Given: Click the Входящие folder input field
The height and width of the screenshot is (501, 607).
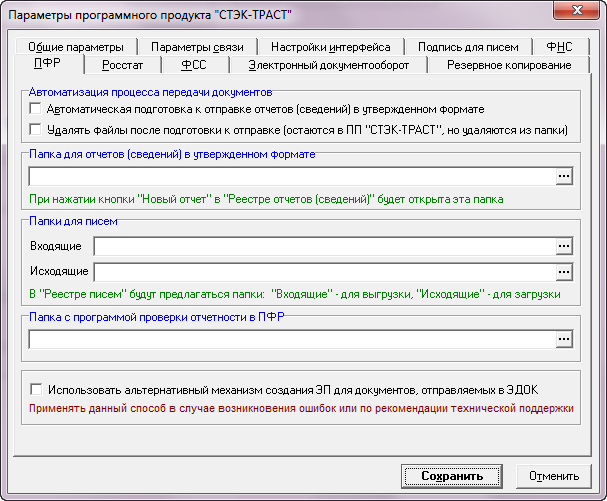Looking at the screenshot, I should [x=325, y=246].
